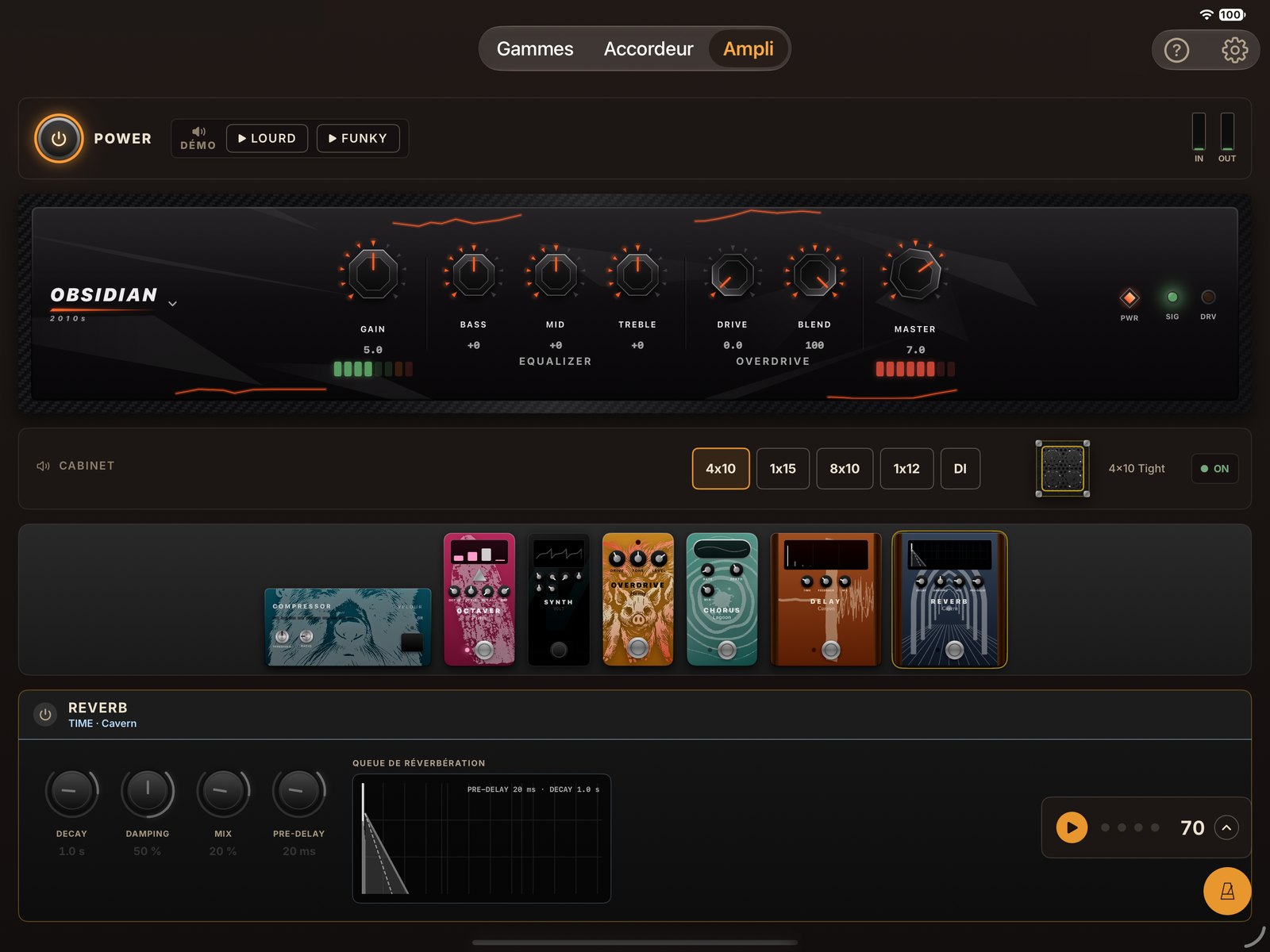Click the GAIN knob

tap(373, 274)
